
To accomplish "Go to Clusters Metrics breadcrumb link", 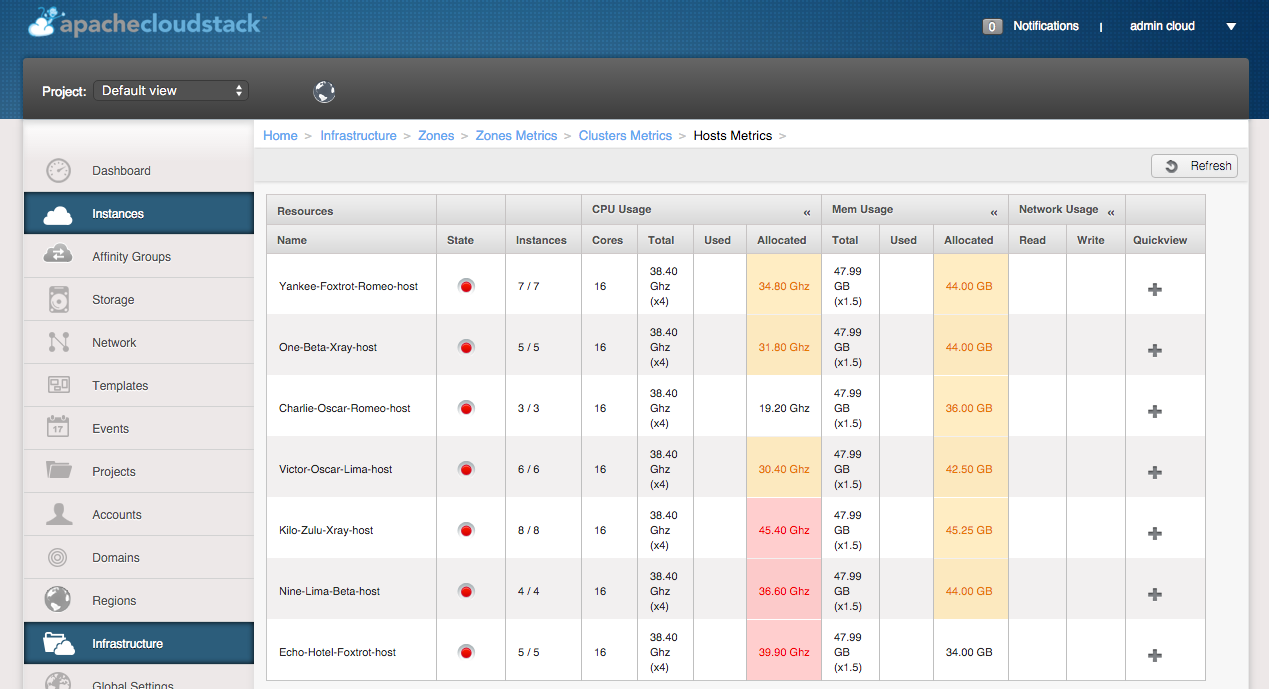I will (625, 136).
